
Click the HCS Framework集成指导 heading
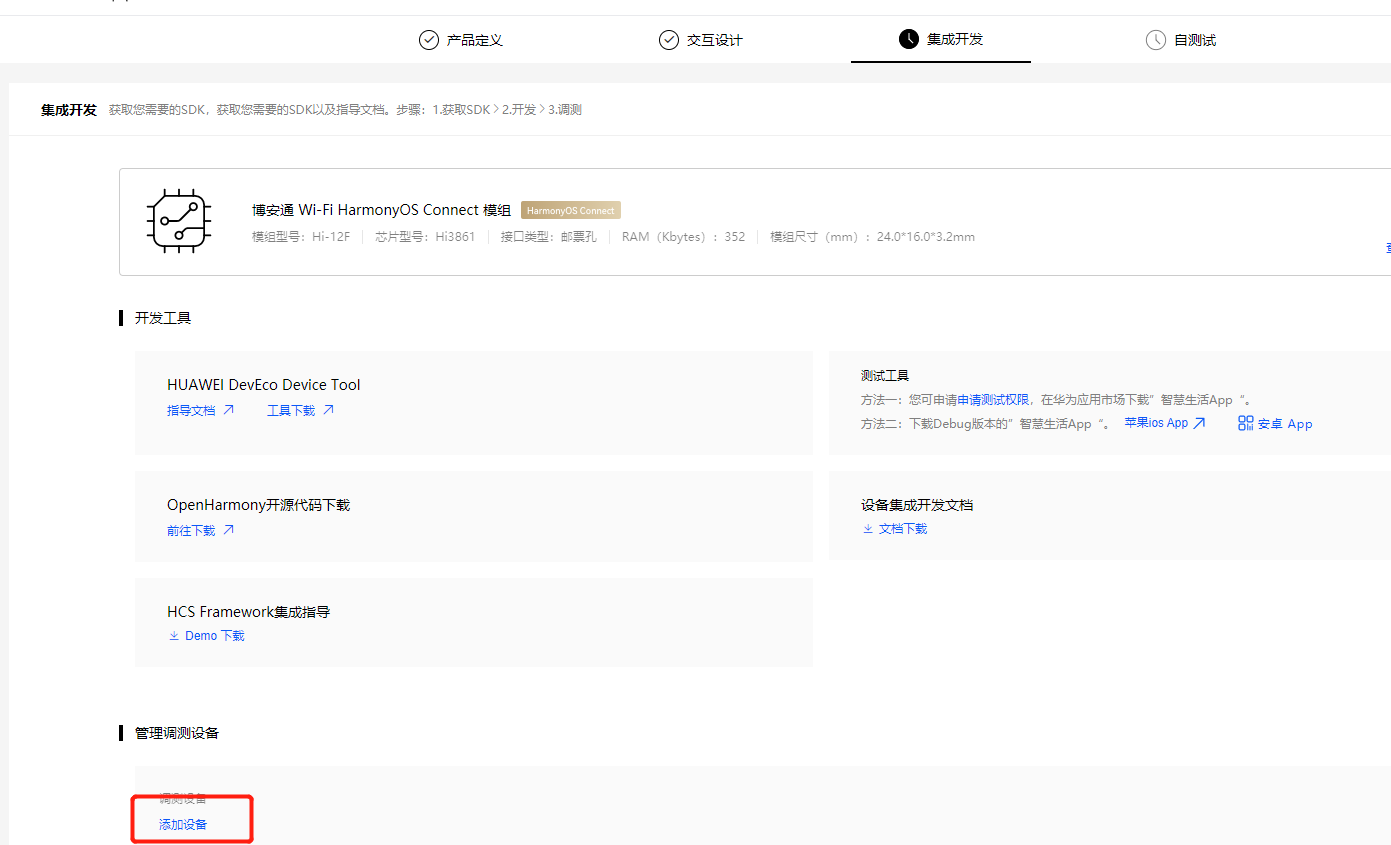pos(249,612)
